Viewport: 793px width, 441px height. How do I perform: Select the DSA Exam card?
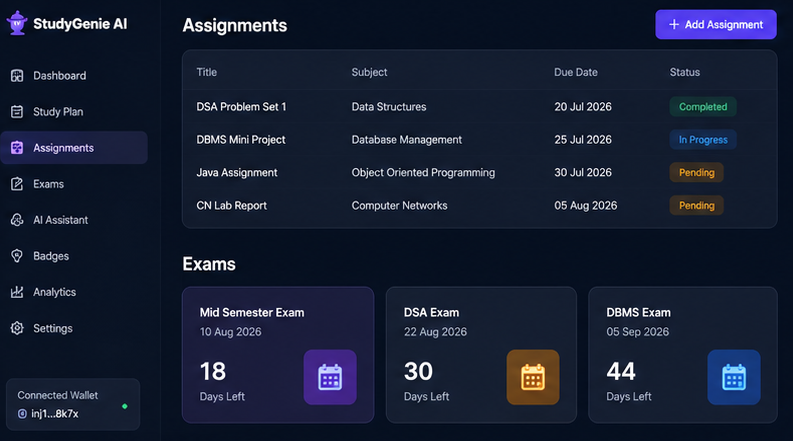[481, 355]
